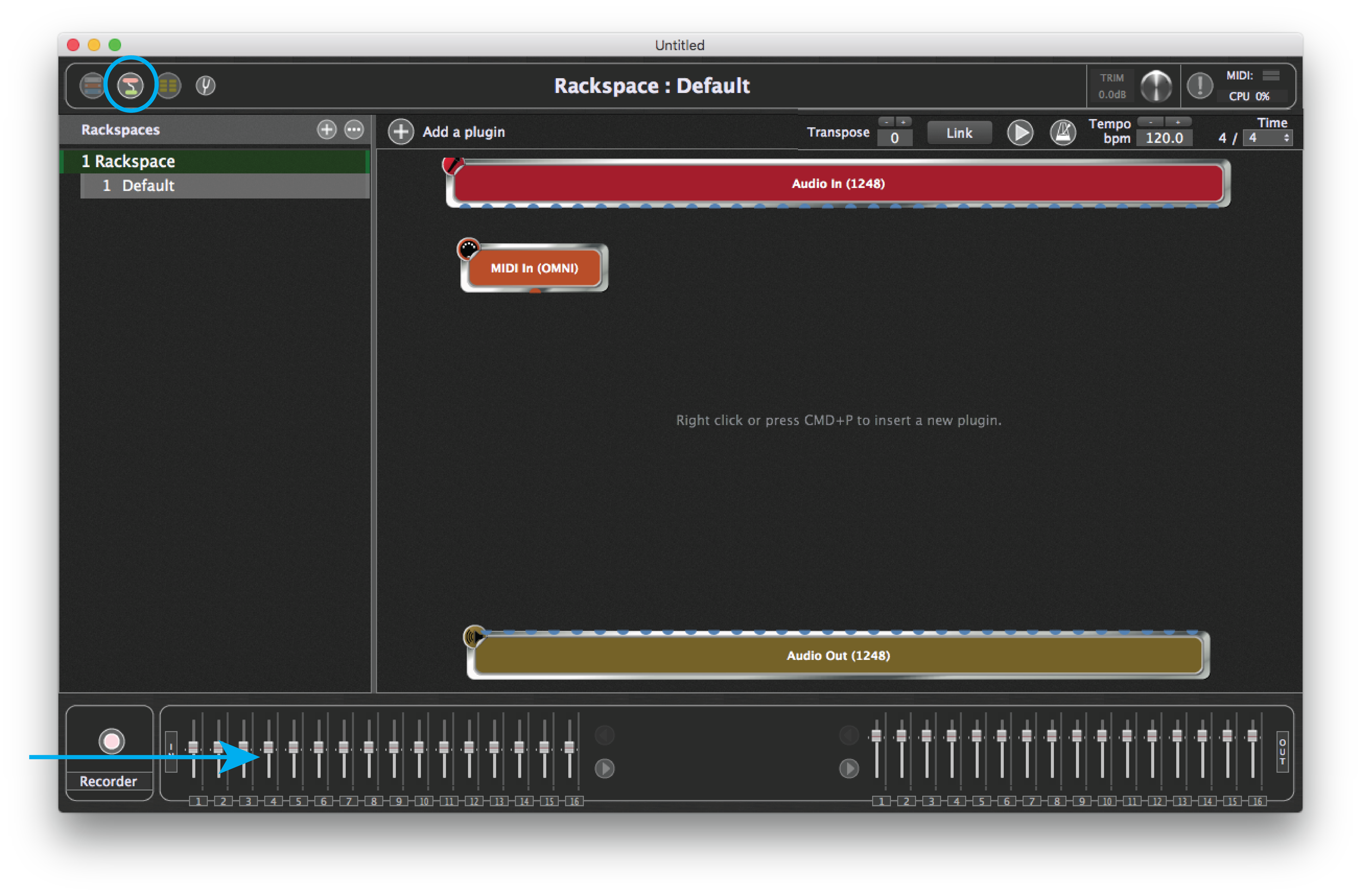Viewport: 1361px width, 896px height.
Task: Click input channels next page arrow
Action: coord(604,768)
